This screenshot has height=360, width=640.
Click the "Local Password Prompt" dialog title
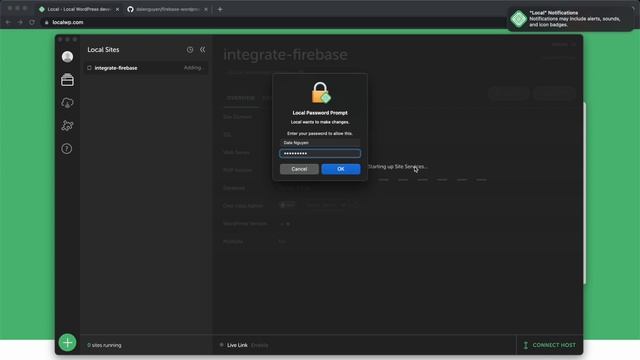(x=320, y=113)
